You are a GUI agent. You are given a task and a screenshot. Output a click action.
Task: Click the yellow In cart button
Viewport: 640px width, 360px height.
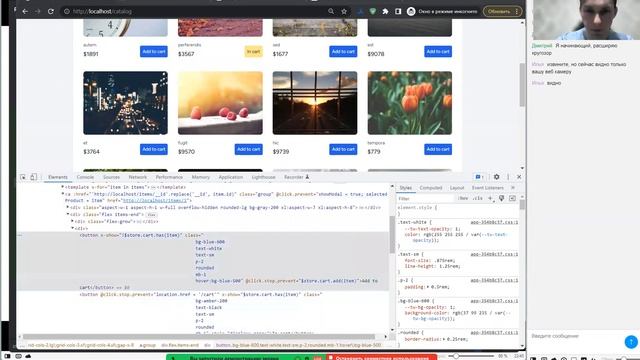(x=253, y=51)
